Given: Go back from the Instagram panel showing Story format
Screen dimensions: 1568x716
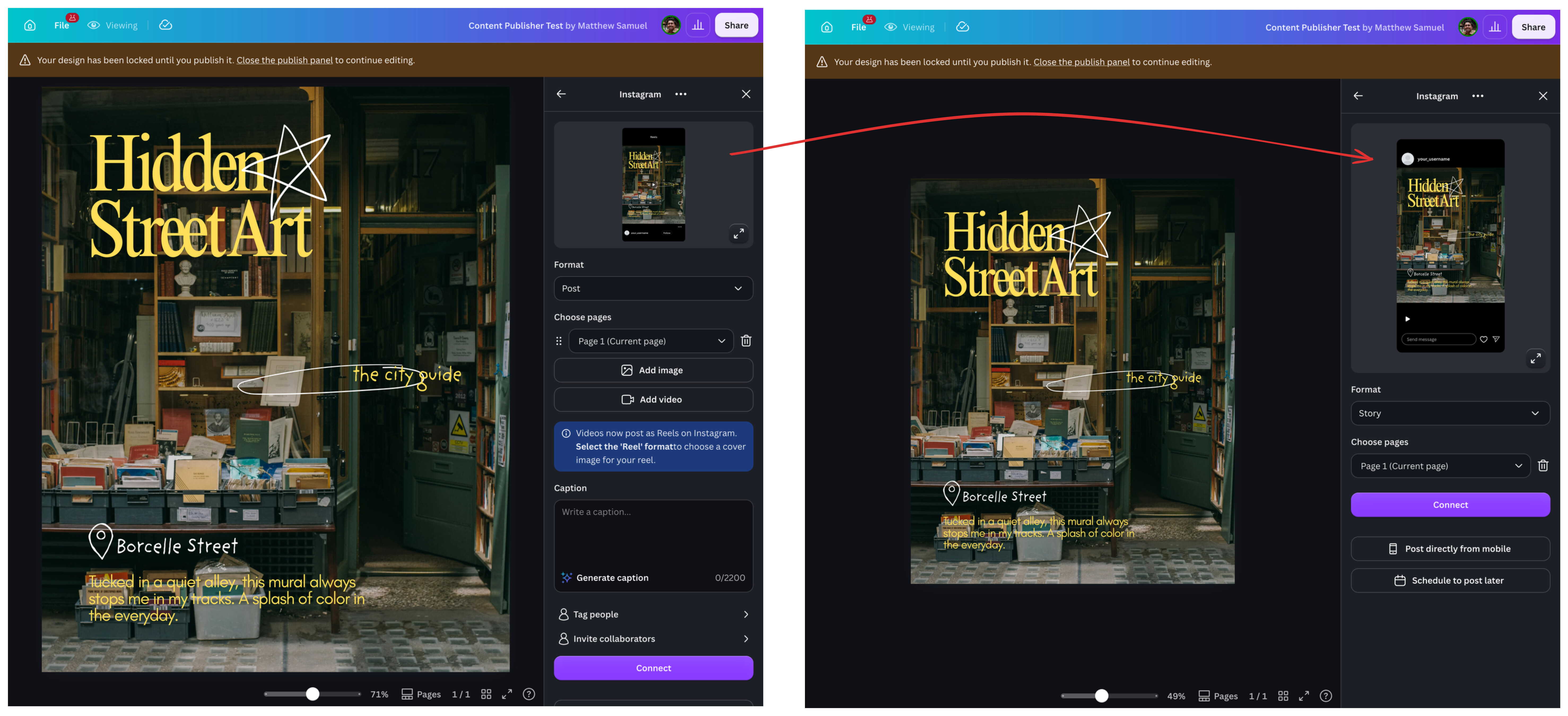Looking at the screenshot, I should coord(1358,96).
